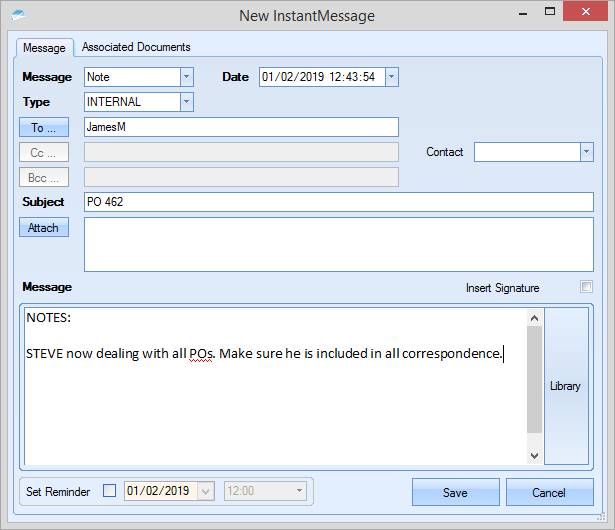615x530 pixels.
Task: Save the instant message
Action: [x=455, y=492]
